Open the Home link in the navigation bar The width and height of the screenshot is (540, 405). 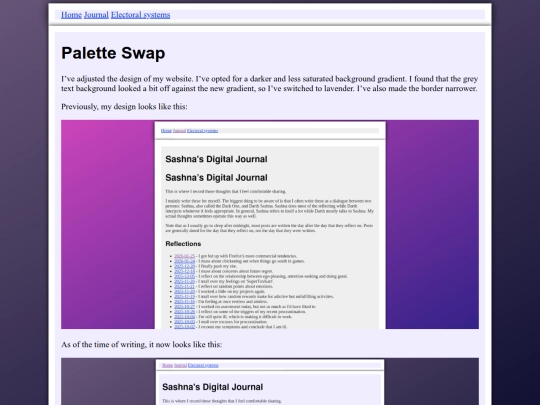point(71,15)
